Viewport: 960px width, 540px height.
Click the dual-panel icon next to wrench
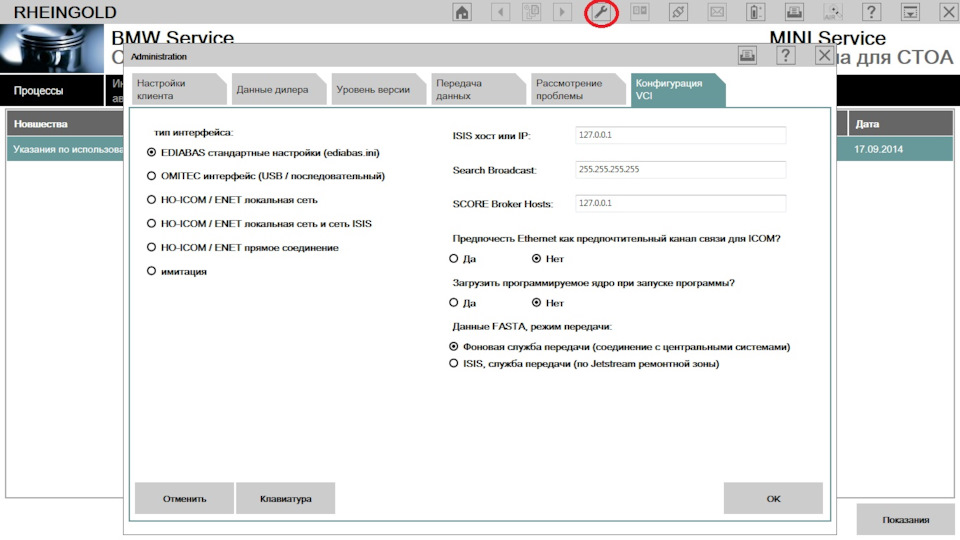click(640, 12)
